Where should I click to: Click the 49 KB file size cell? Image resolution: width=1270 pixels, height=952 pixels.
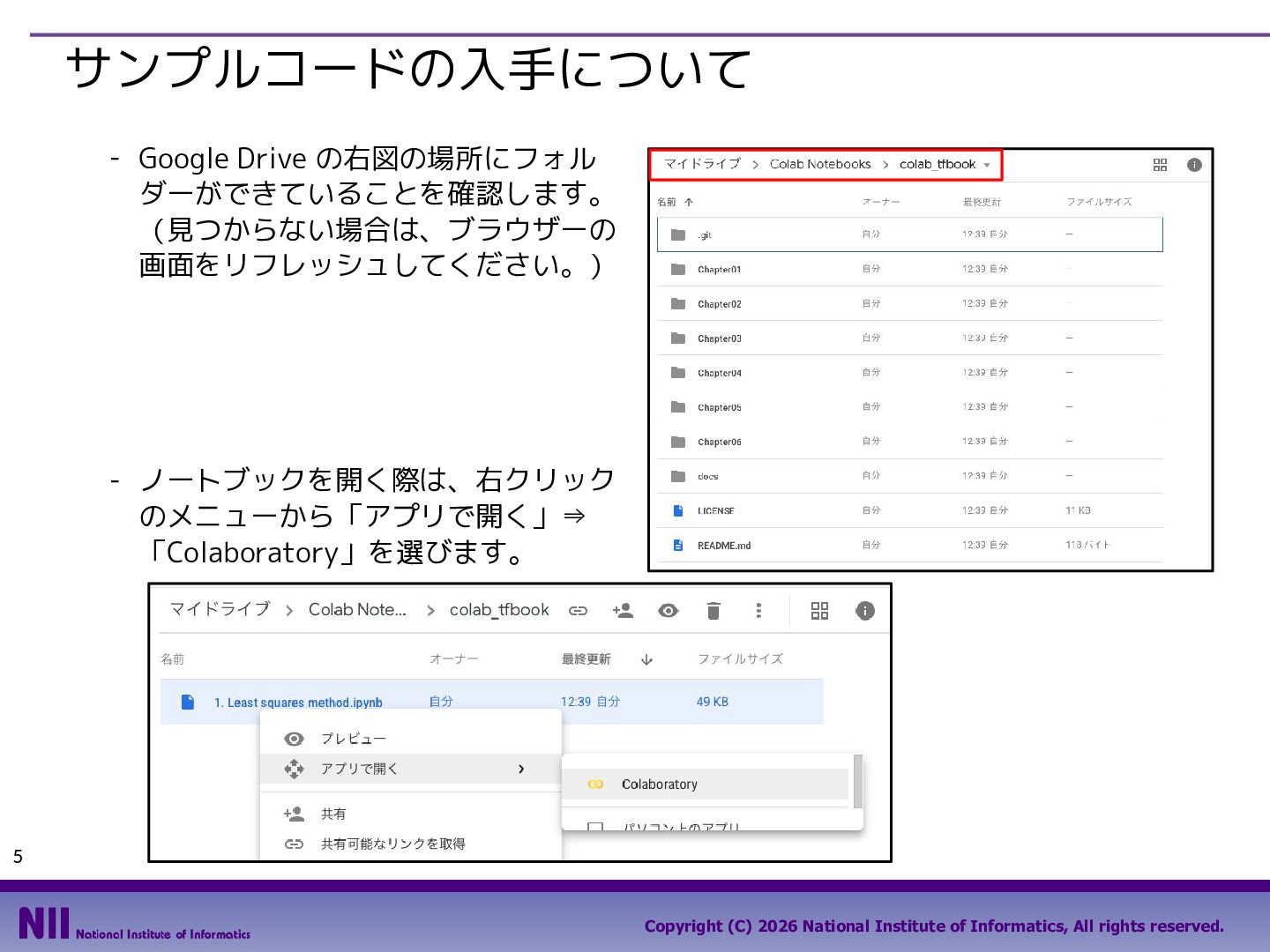[x=713, y=702]
